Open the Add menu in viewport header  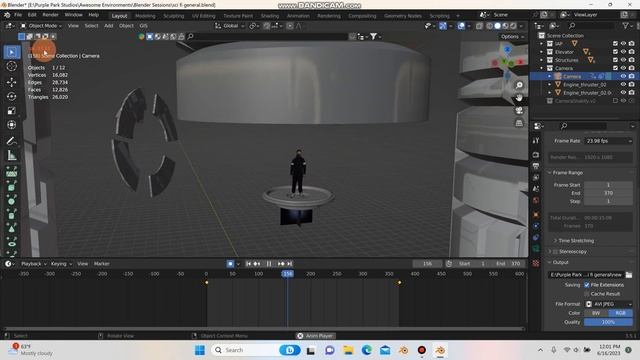pos(109,26)
